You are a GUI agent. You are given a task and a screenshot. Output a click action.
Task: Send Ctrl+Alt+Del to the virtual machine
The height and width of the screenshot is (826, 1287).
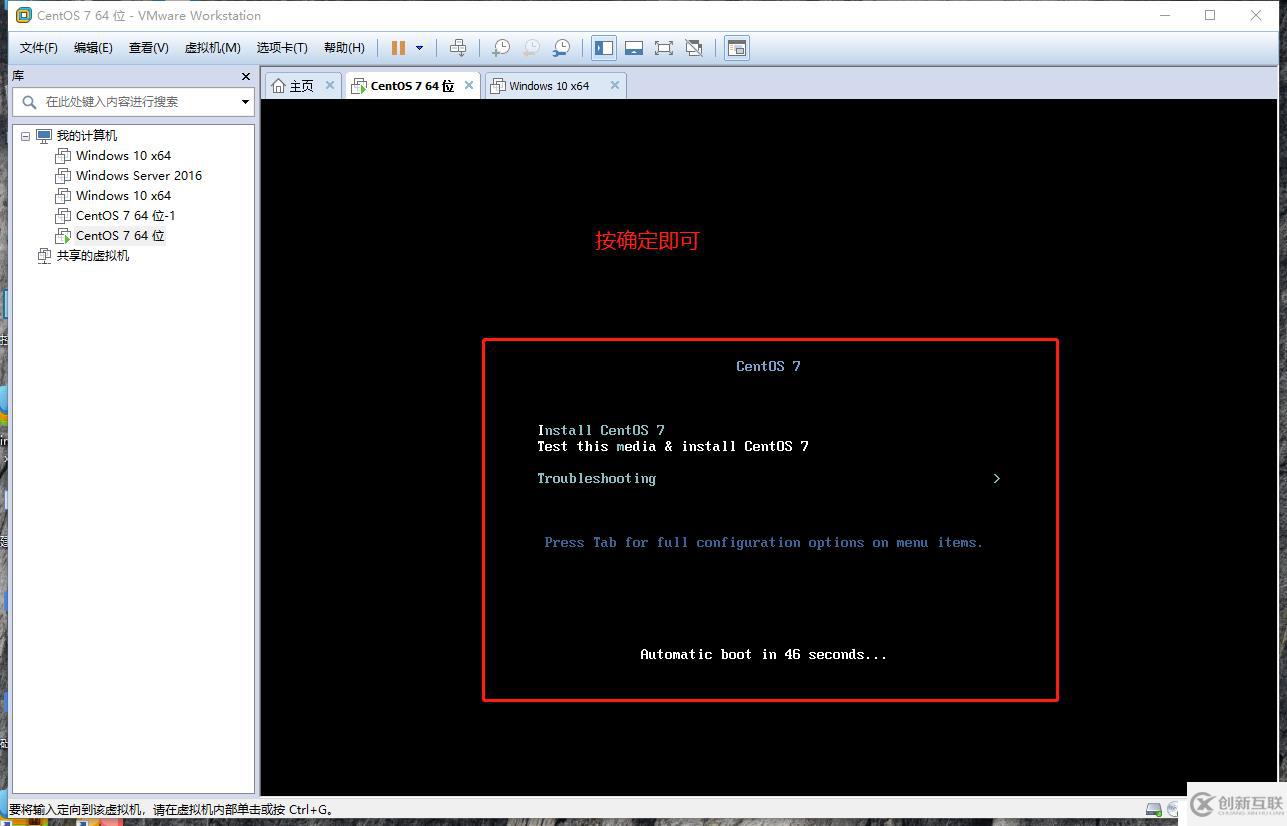(x=458, y=48)
